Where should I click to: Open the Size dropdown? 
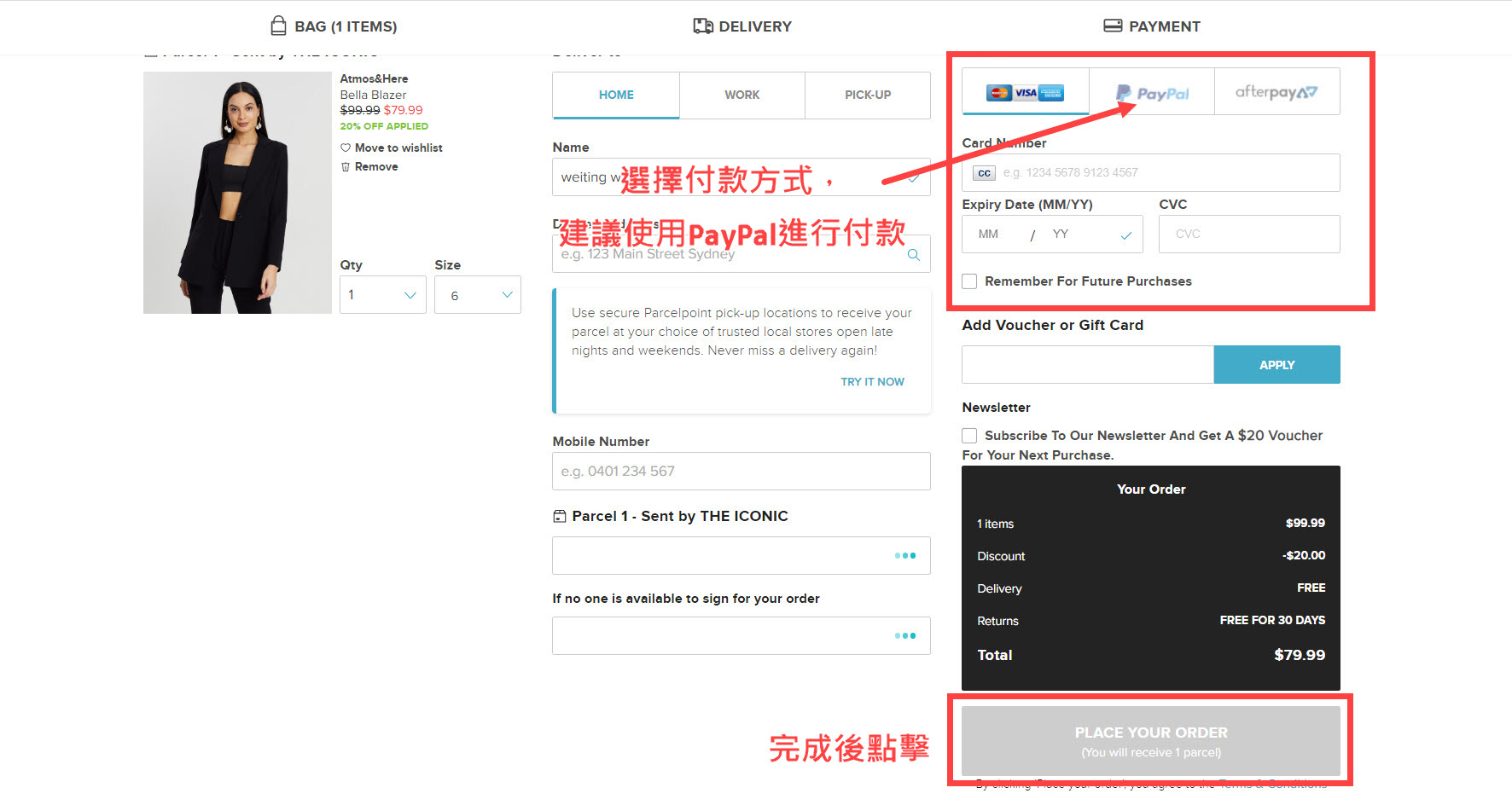(x=478, y=295)
